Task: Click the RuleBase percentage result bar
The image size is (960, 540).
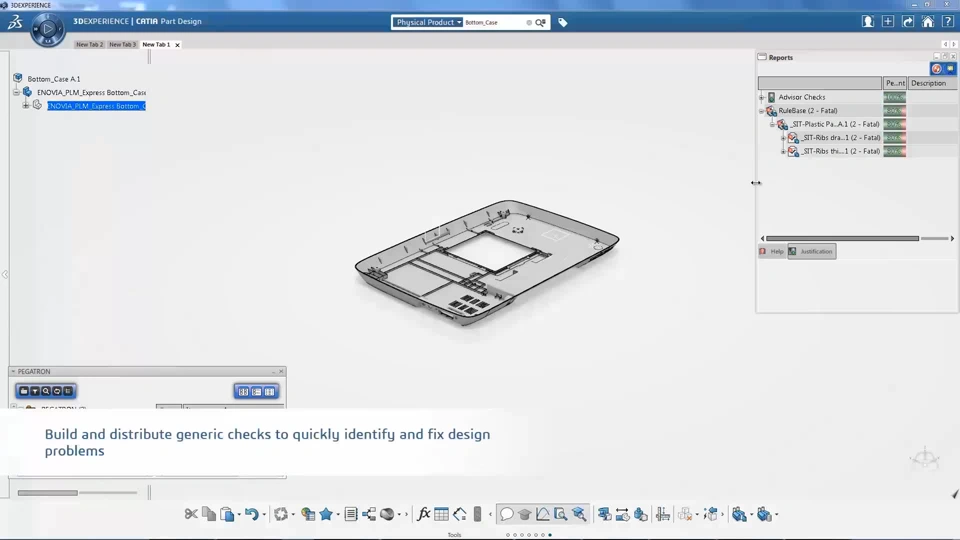Action: pos(894,111)
